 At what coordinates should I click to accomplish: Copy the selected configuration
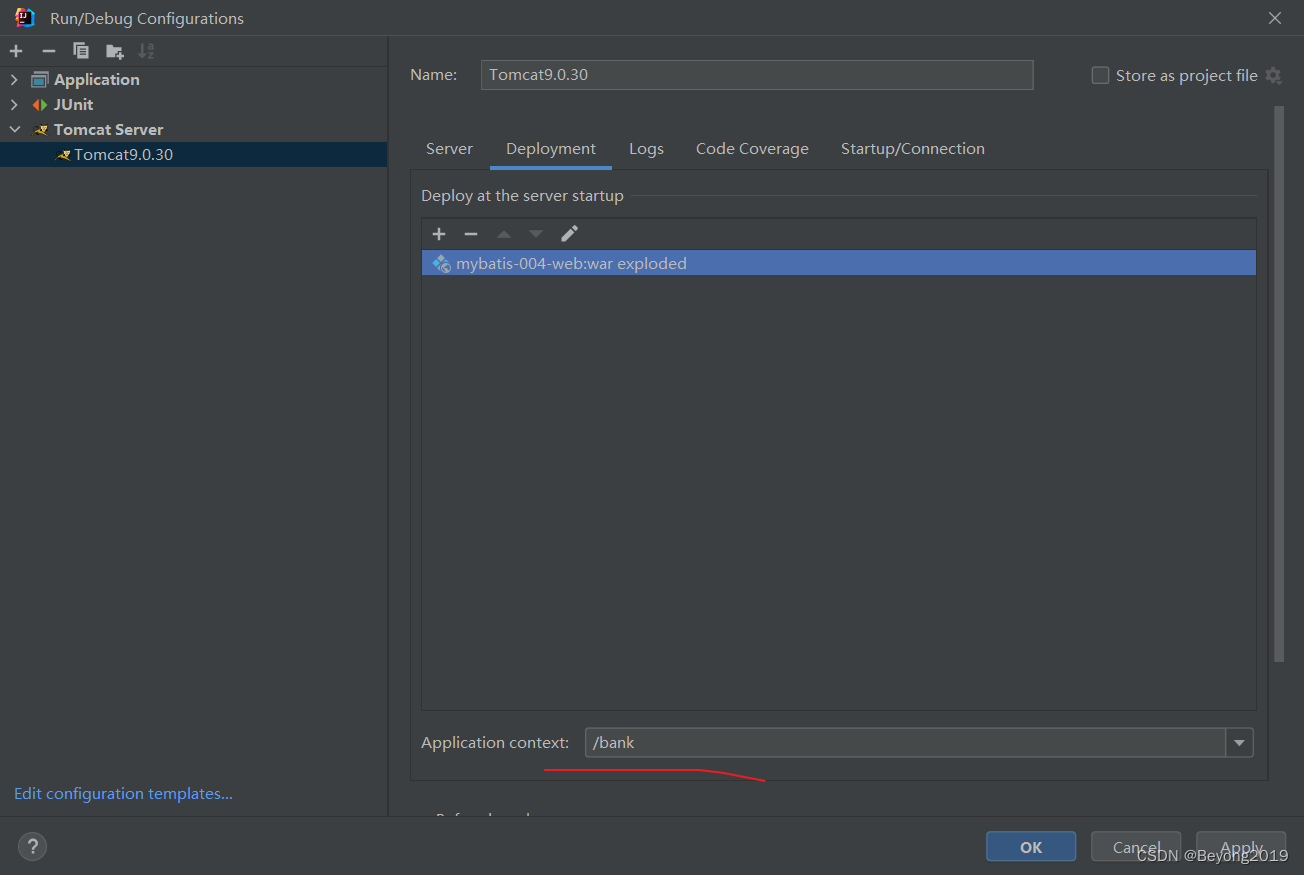tap(81, 51)
